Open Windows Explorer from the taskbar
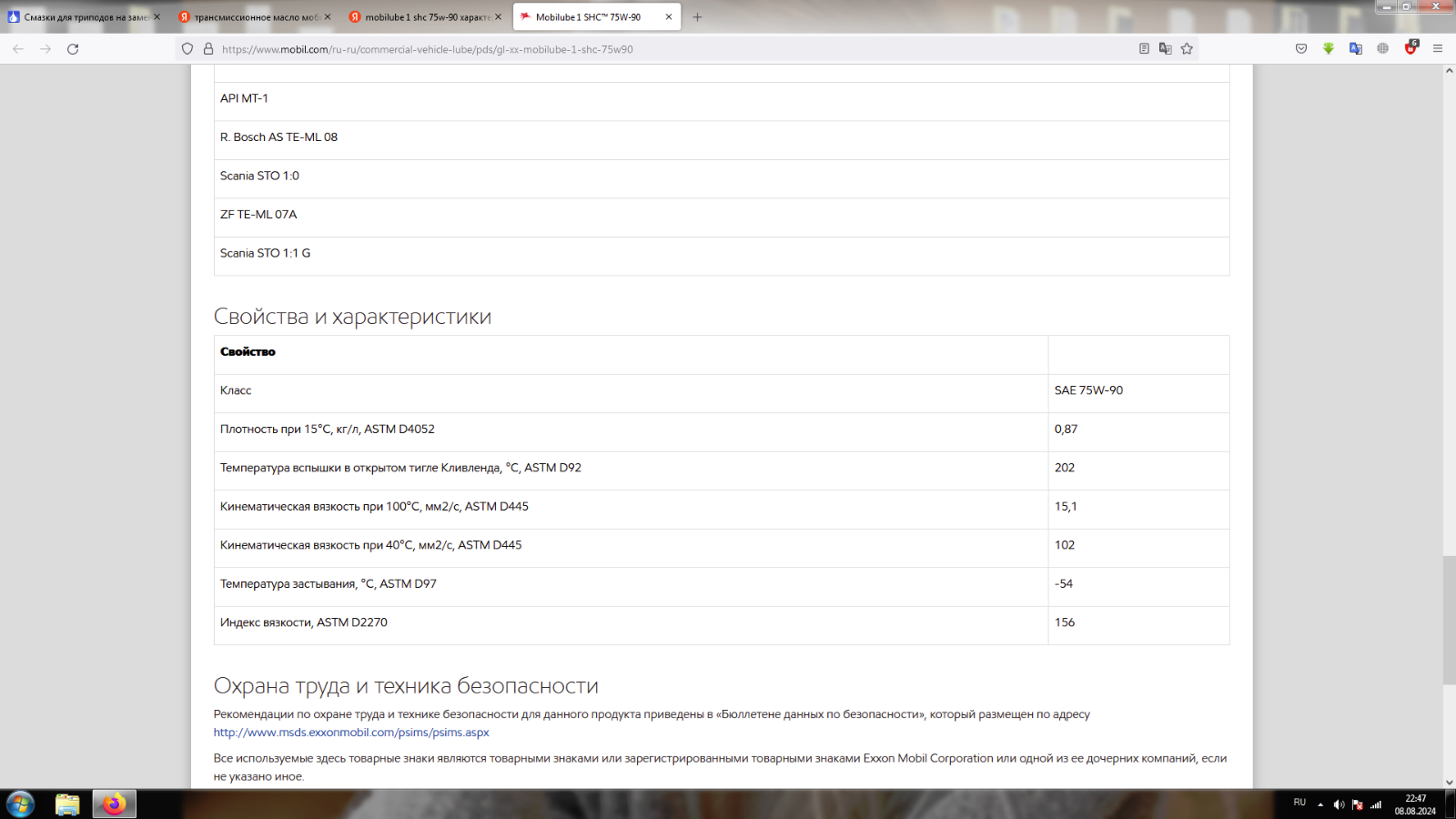The height and width of the screenshot is (819, 1456). [67, 804]
